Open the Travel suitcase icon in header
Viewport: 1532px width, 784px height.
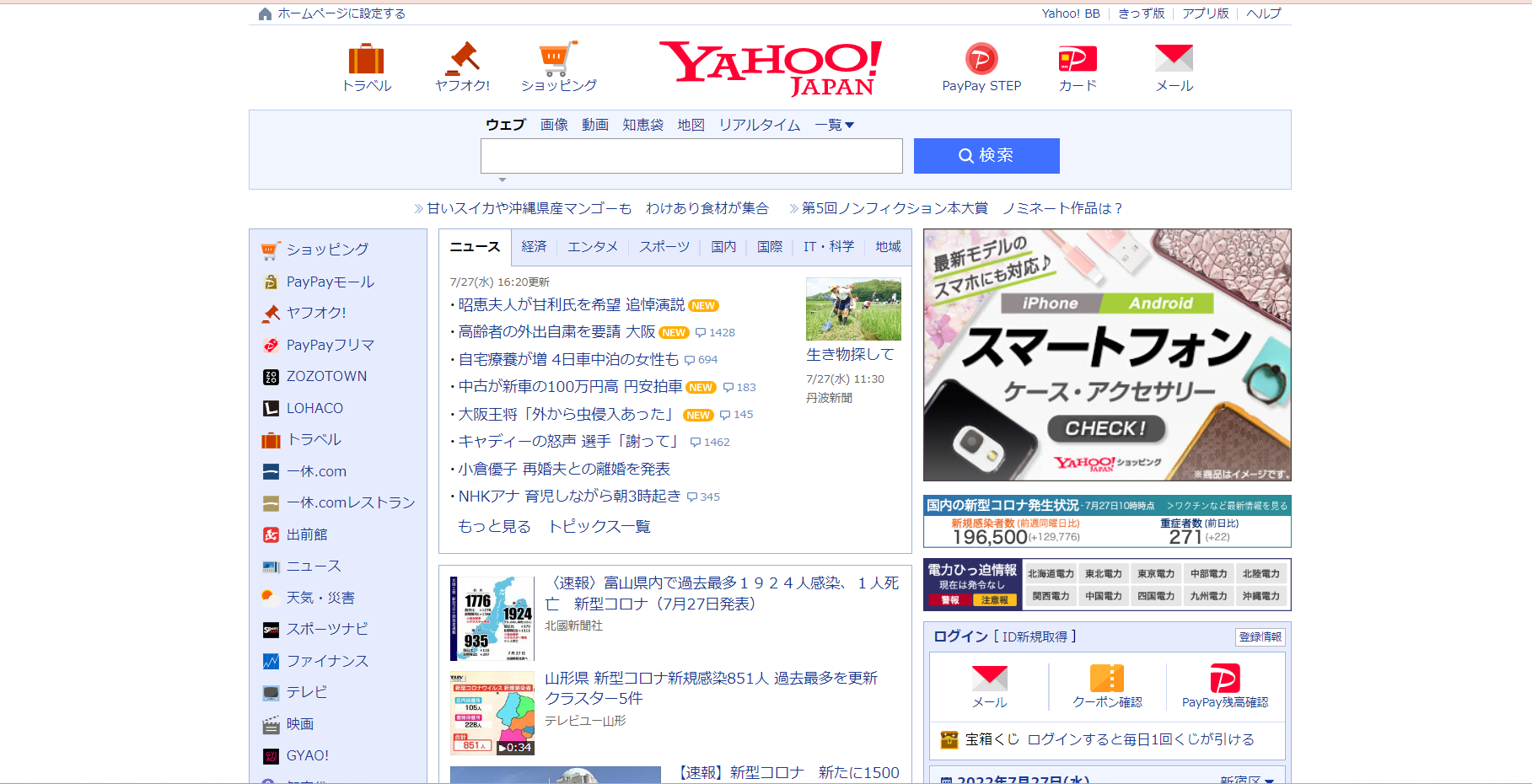click(x=367, y=59)
